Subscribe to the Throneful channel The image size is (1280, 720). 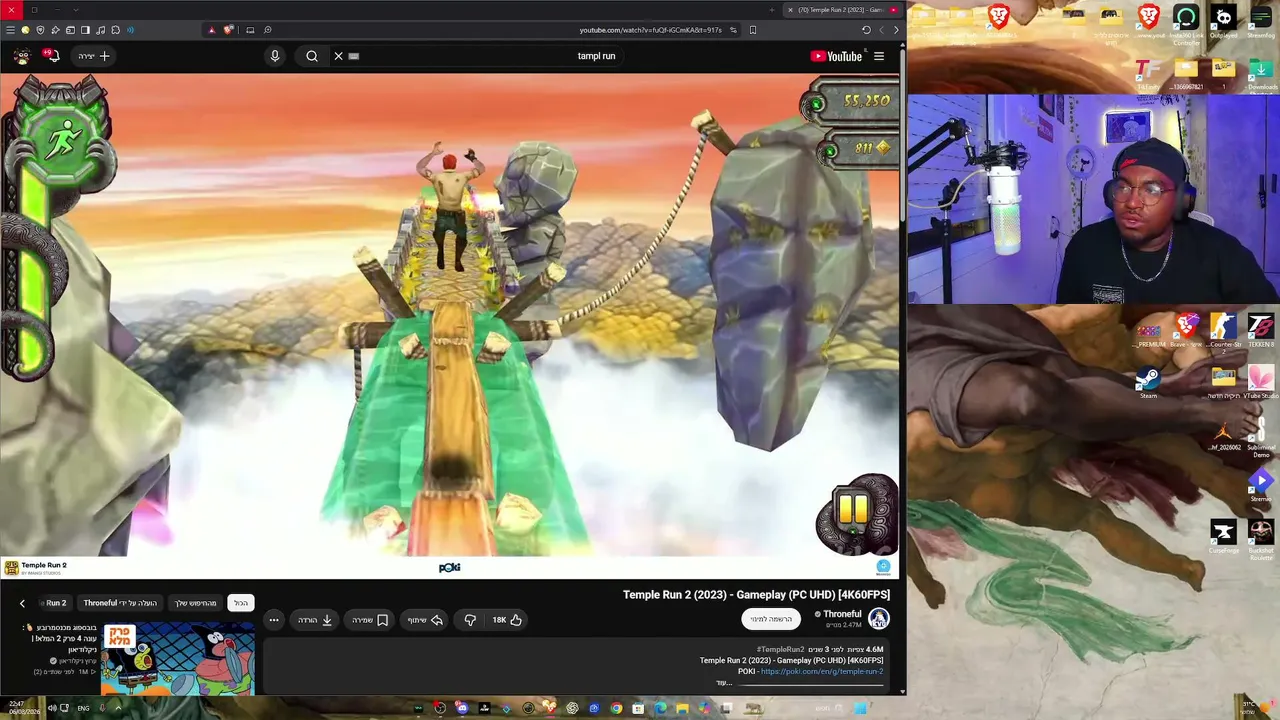tap(771, 619)
